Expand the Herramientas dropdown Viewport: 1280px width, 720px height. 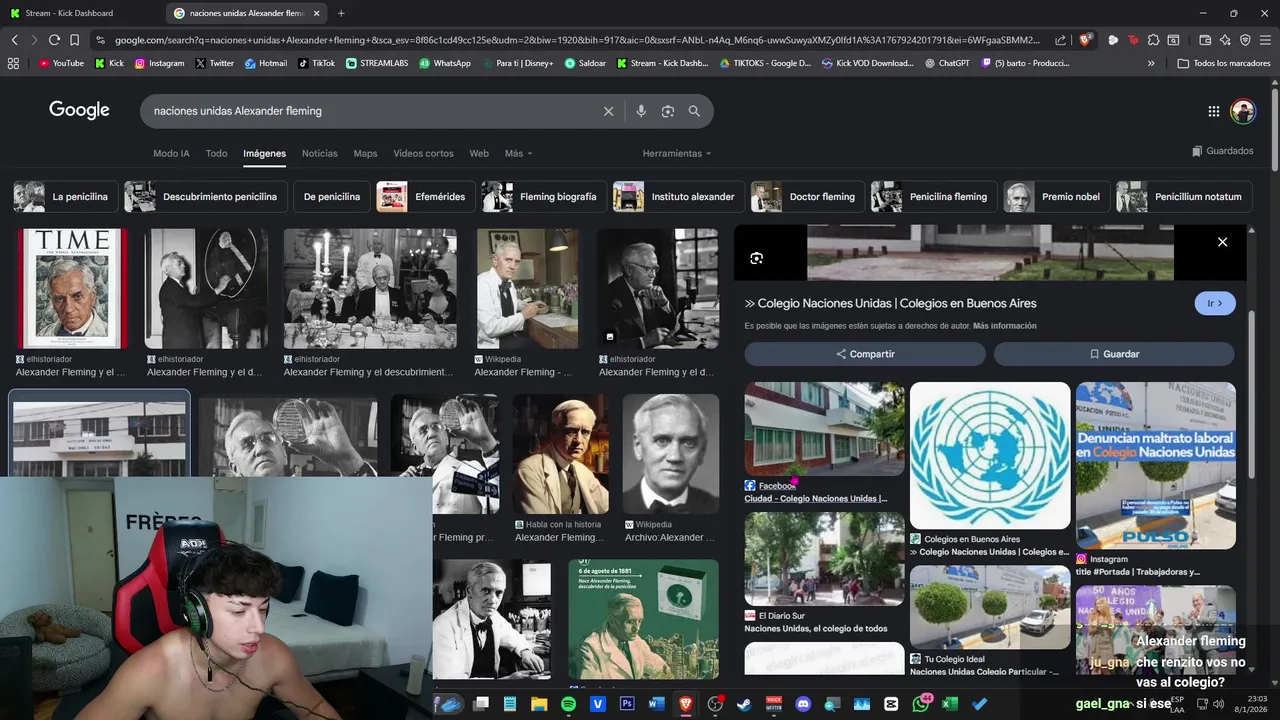(x=677, y=153)
